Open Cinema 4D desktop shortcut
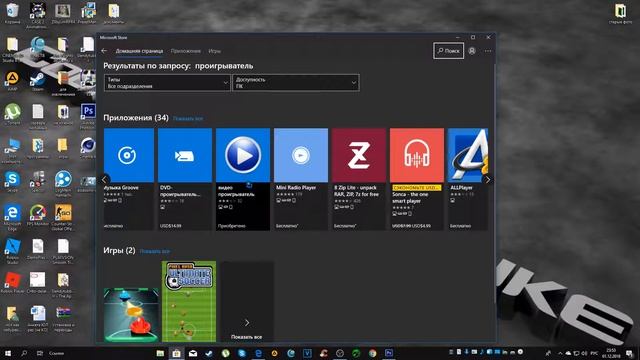The height and width of the screenshot is (360, 640). tap(88, 148)
